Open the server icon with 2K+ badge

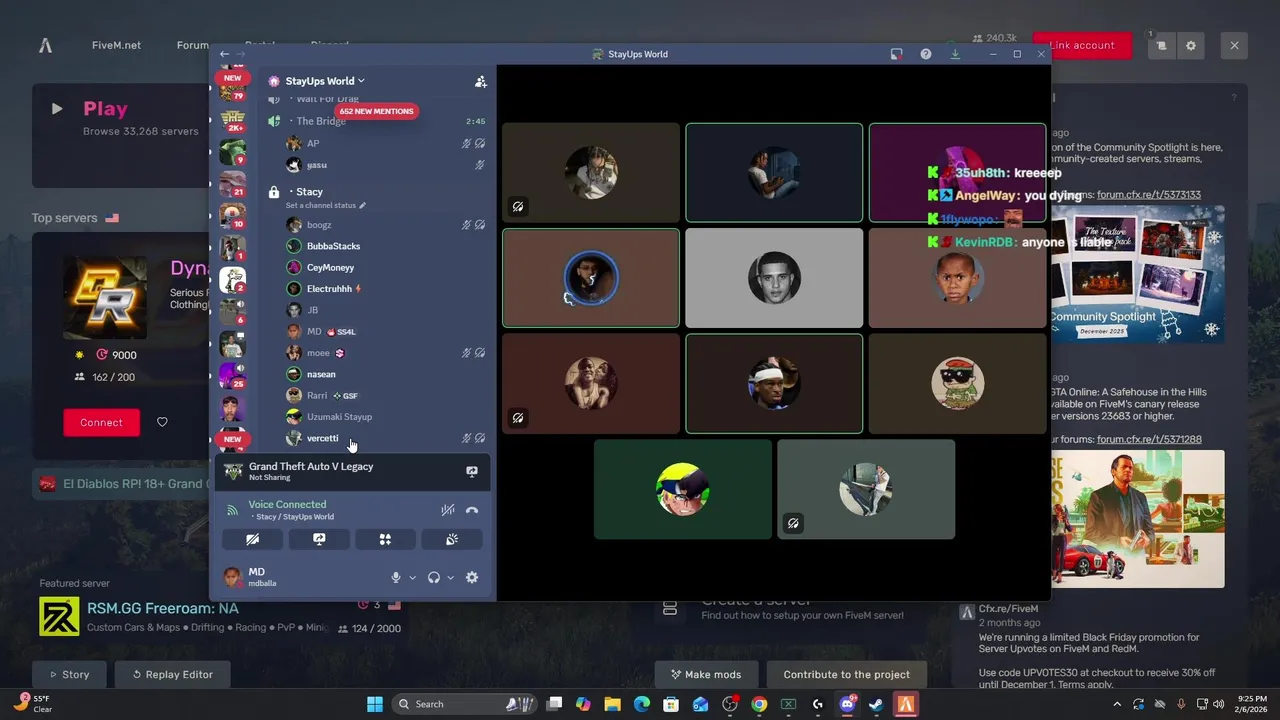232,120
